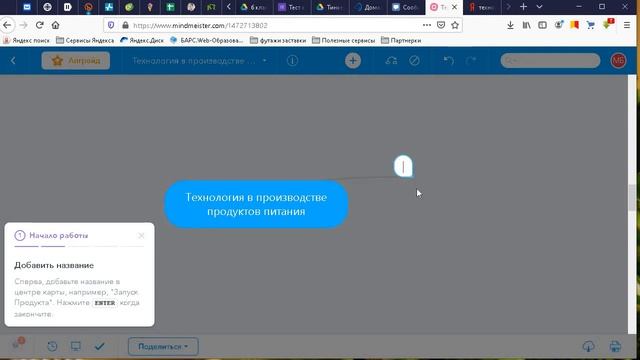Open the Firefox downloads arrow

click(510, 25)
